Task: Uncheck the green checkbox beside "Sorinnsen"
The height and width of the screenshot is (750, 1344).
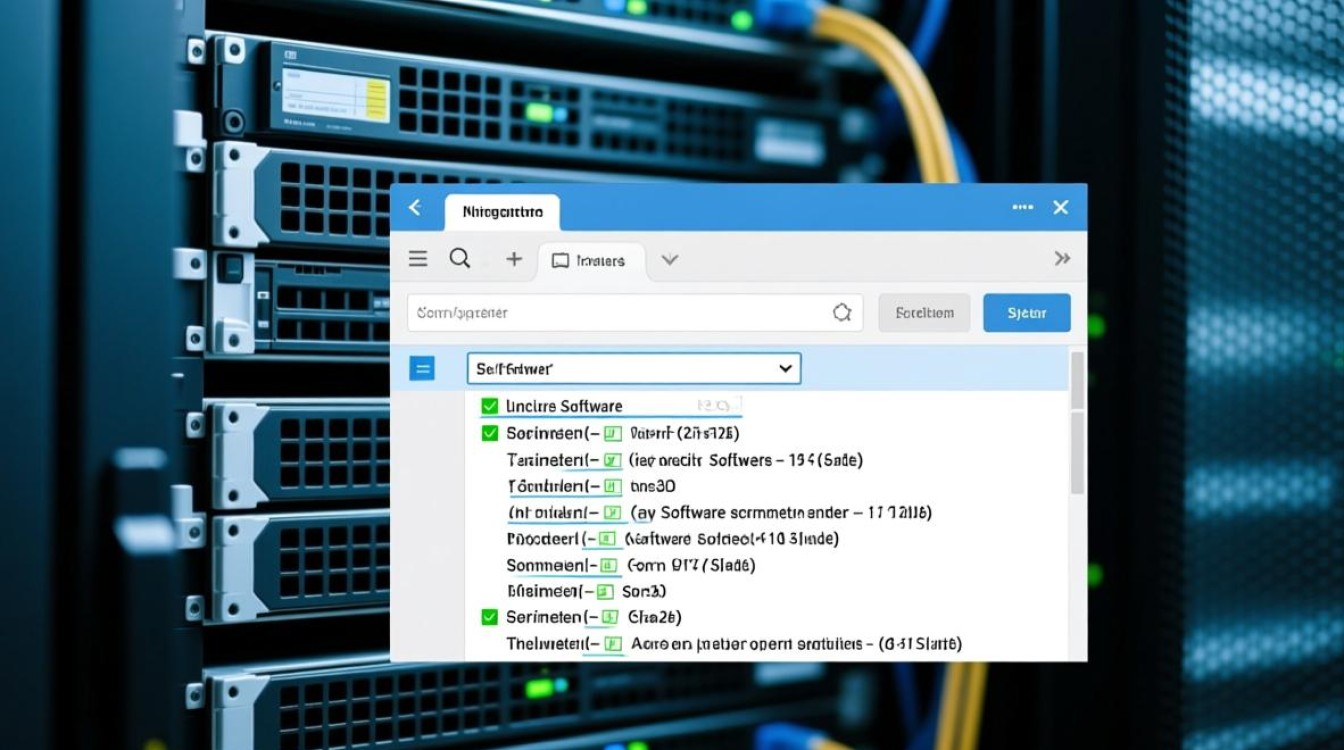Action: point(489,433)
